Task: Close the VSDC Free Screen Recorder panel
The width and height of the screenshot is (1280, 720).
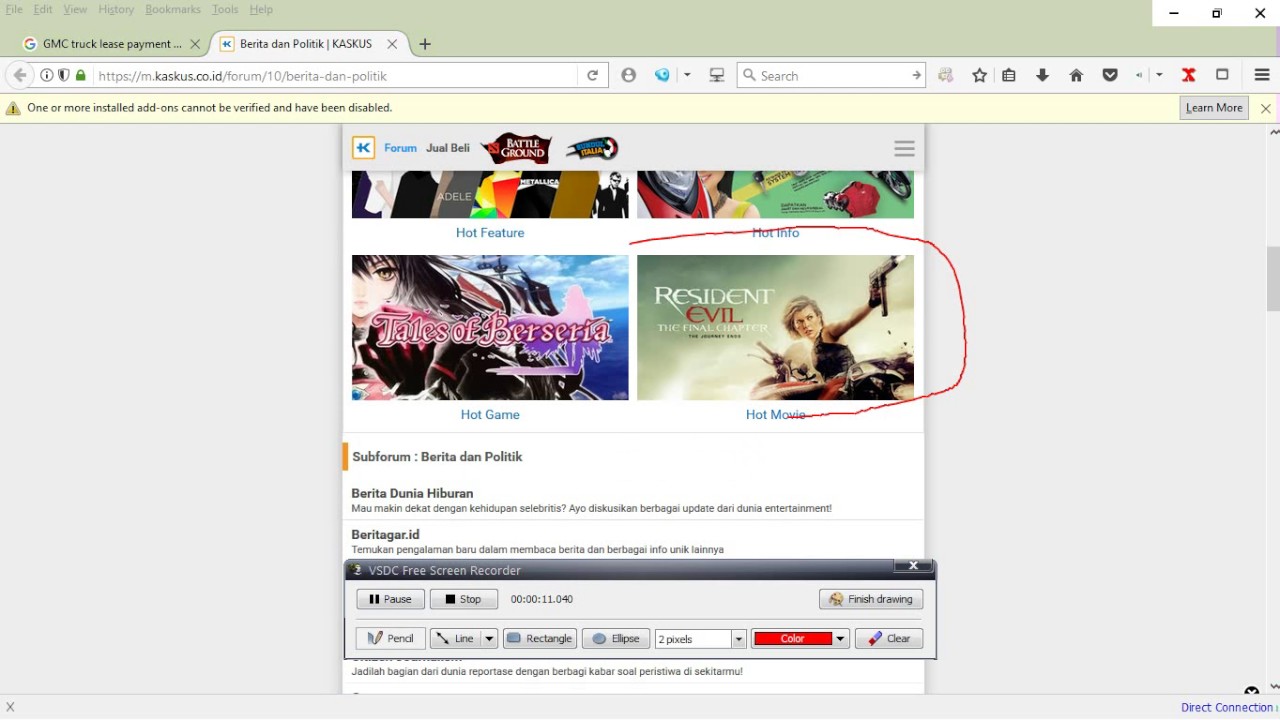Action: (x=913, y=566)
